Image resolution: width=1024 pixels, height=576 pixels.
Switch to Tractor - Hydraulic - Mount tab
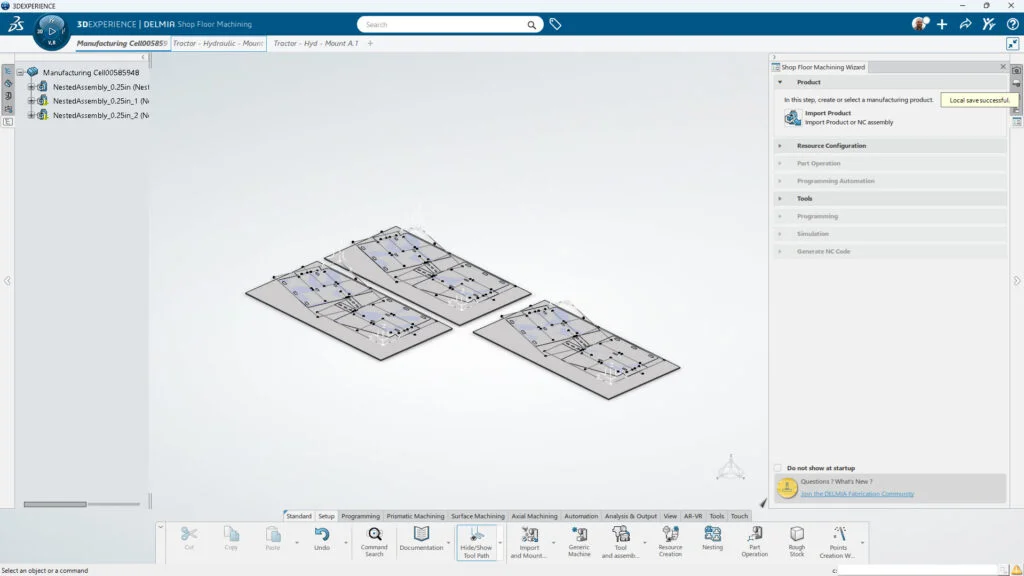click(218, 43)
